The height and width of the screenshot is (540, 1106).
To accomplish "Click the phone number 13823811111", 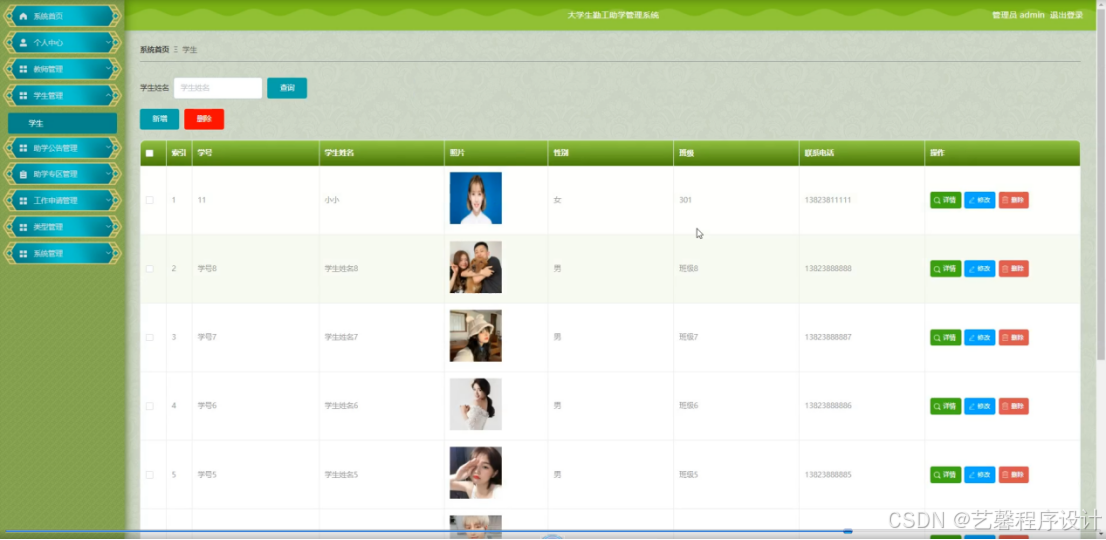I will pos(827,200).
